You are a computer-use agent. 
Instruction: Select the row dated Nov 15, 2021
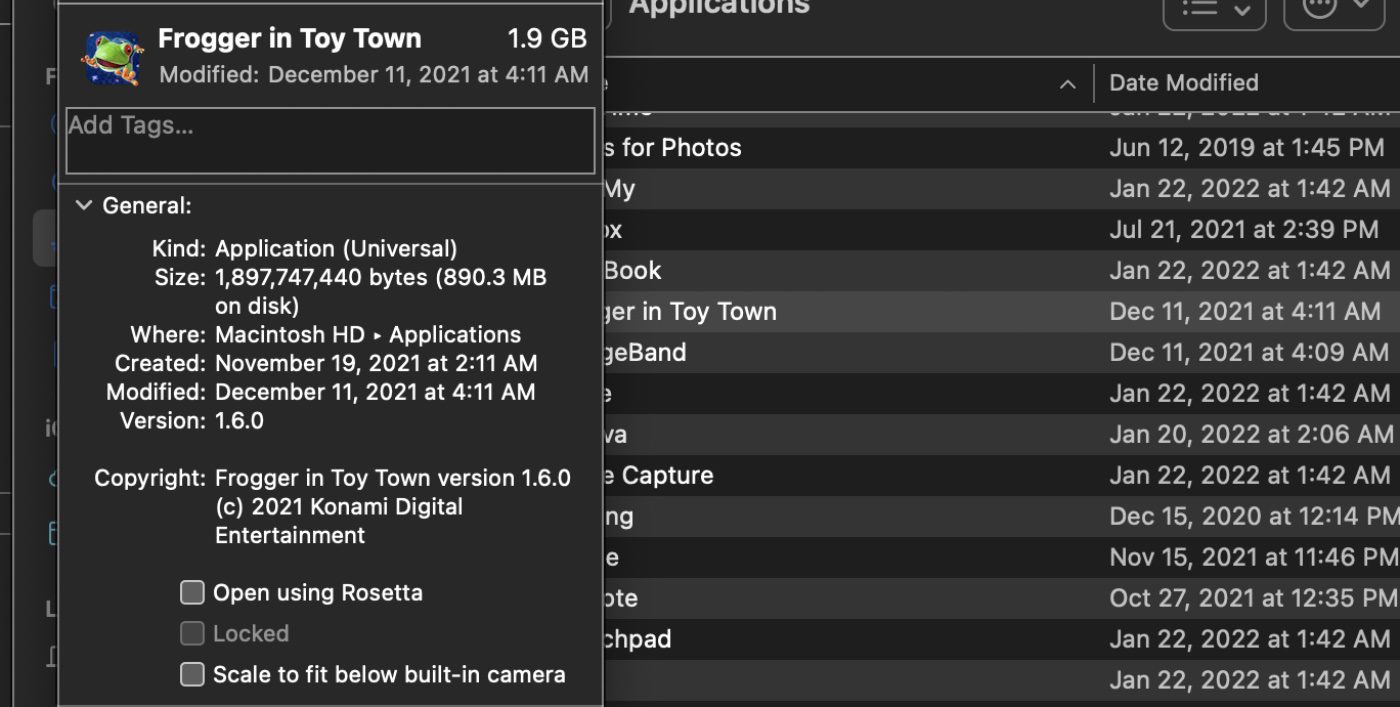click(1000, 558)
